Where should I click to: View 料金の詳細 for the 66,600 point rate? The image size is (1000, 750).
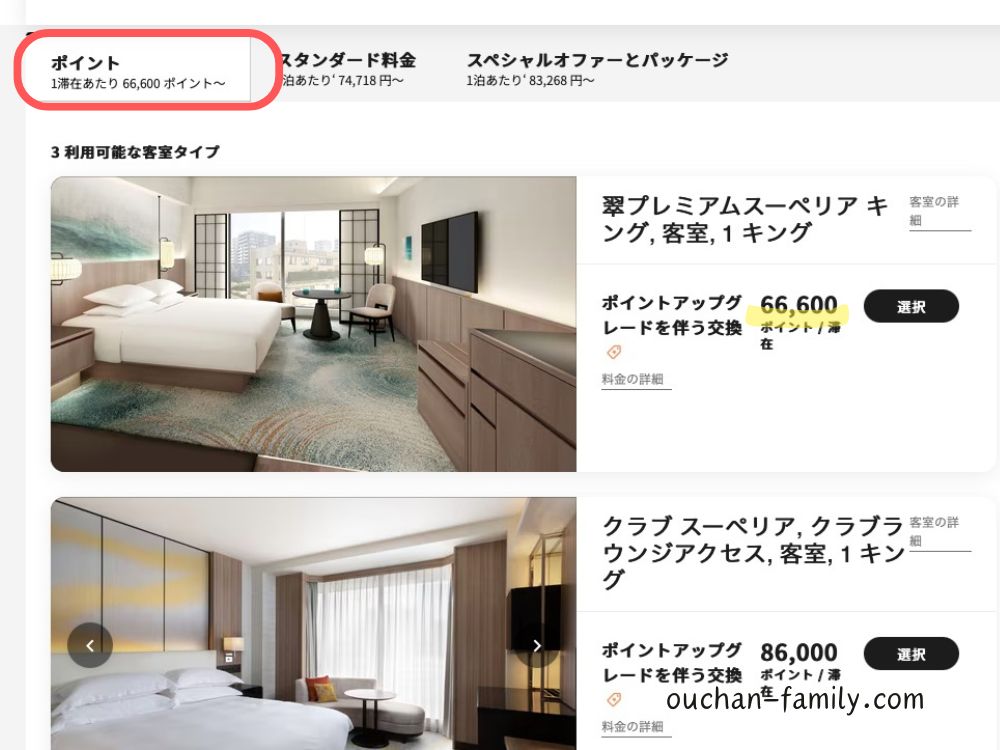click(x=635, y=379)
